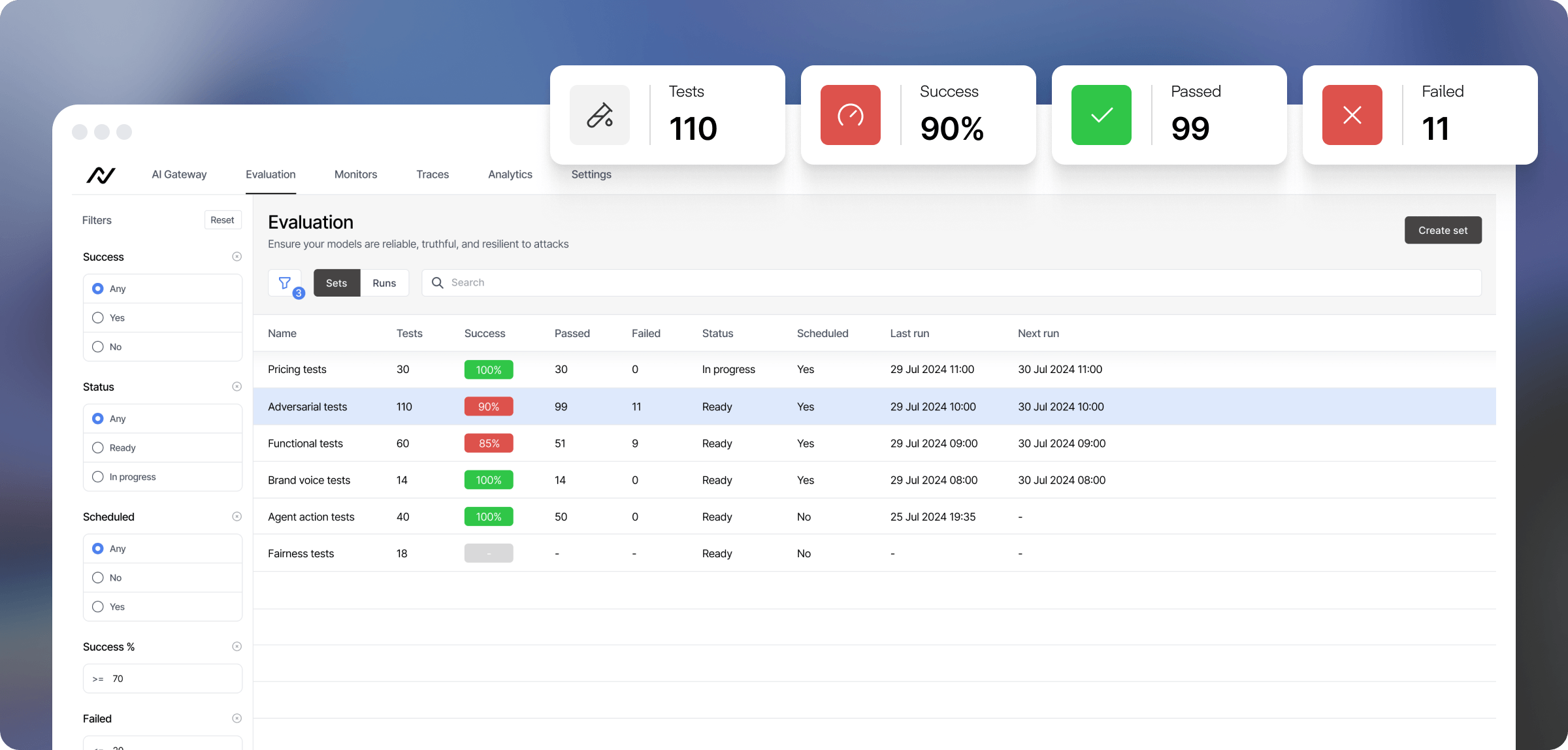Open the Brand voice tests row
The width and height of the screenshot is (1568, 750).
point(875,480)
